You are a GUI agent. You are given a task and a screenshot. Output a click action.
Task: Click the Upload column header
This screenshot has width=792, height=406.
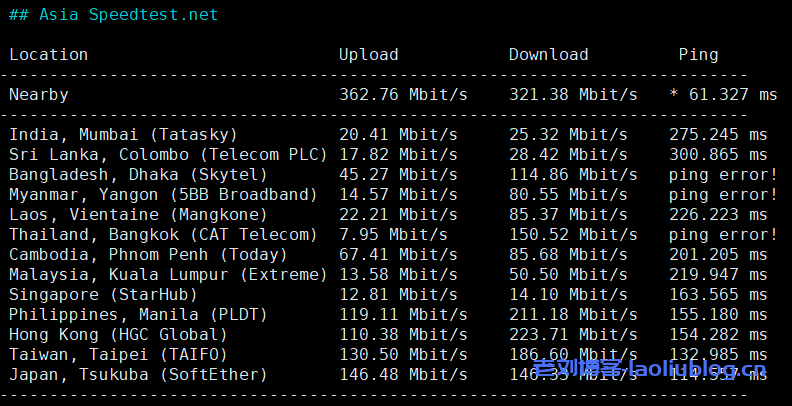point(368,55)
